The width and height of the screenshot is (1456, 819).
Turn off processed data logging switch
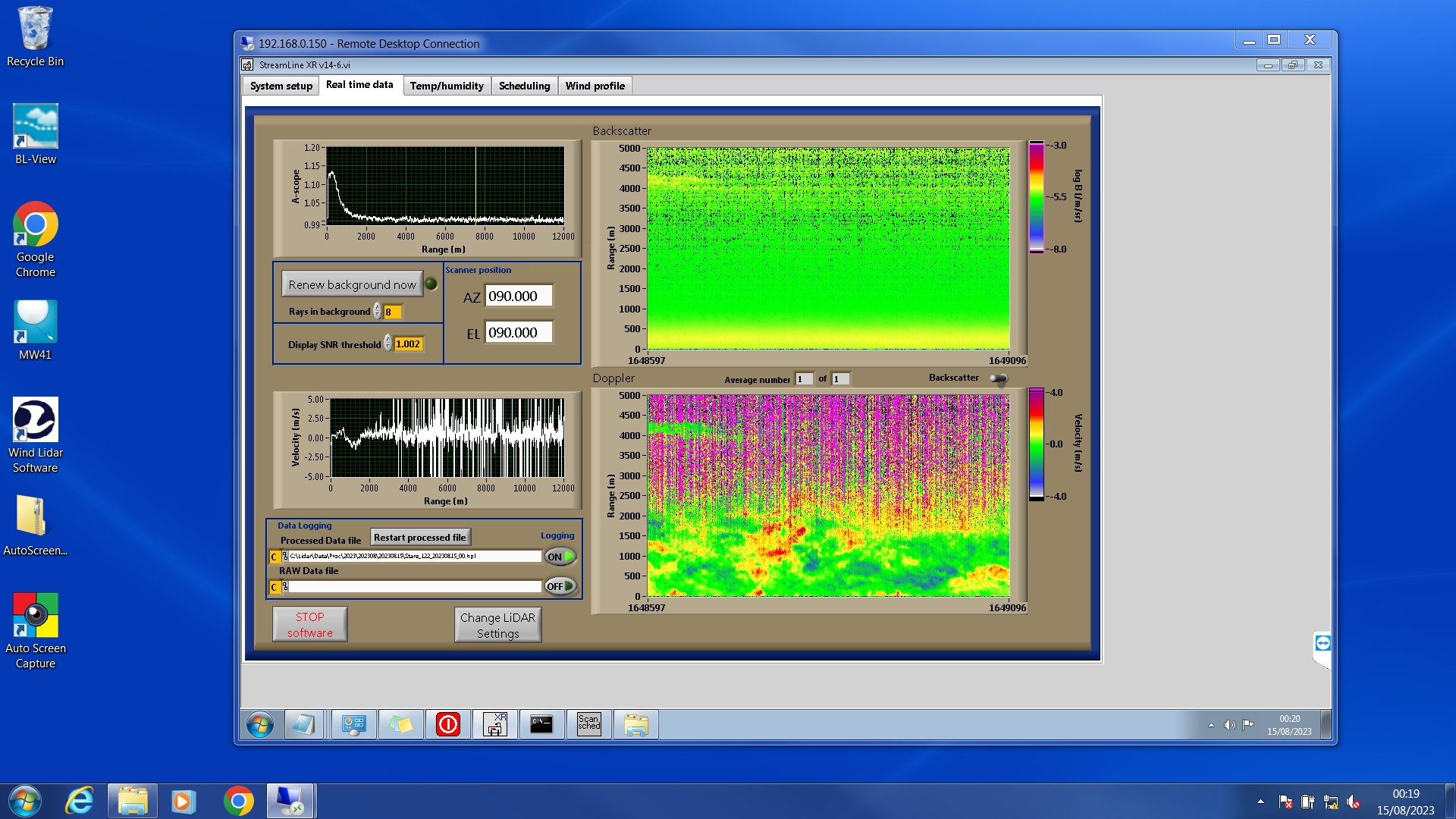560,557
